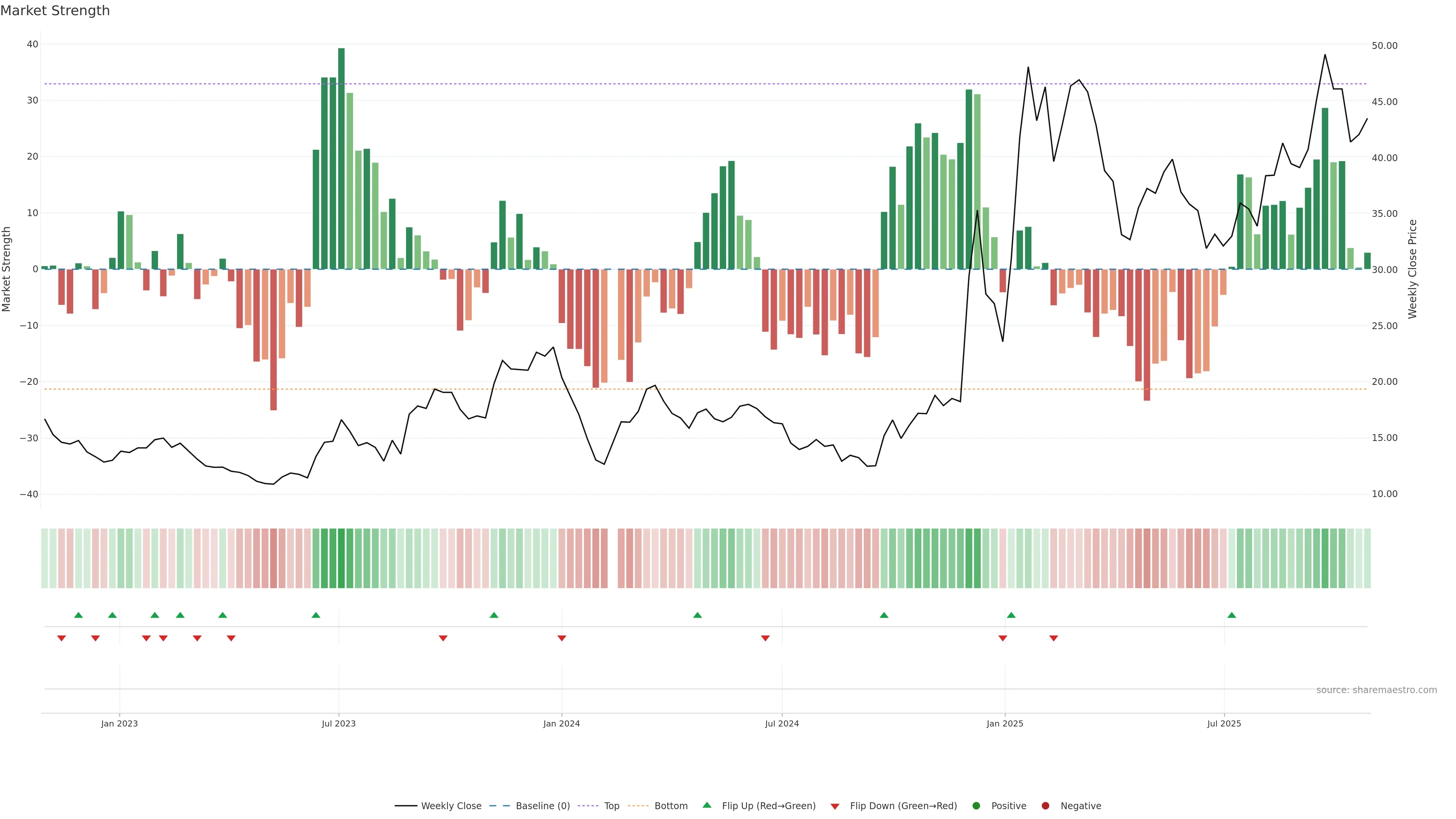
Task: Click Flip Down red triangle legend icon
Action: [835, 806]
